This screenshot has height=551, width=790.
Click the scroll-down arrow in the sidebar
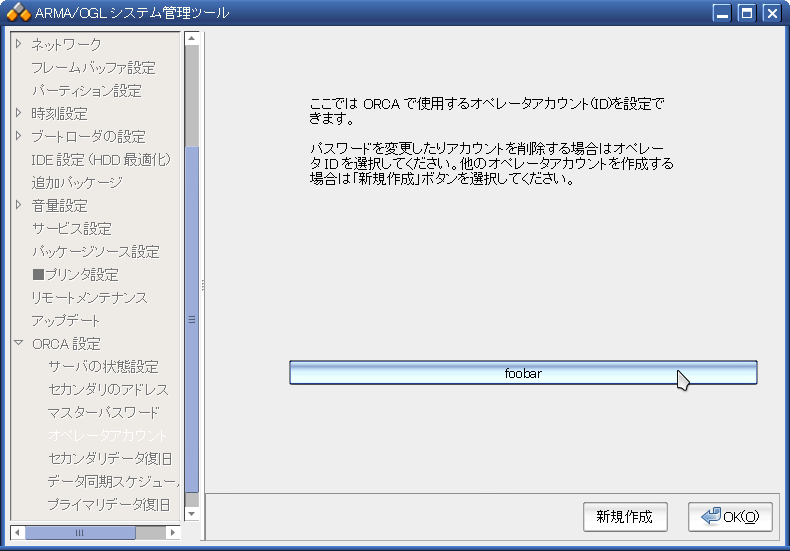[x=192, y=513]
